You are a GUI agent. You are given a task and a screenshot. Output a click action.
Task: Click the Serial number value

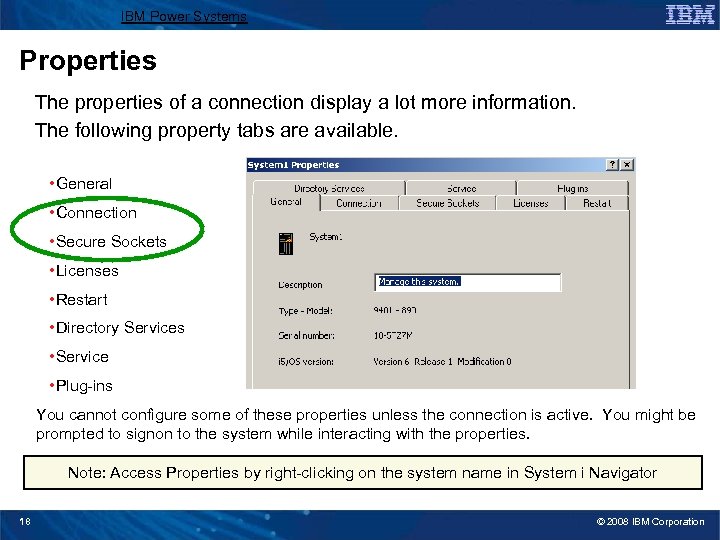point(393,336)
